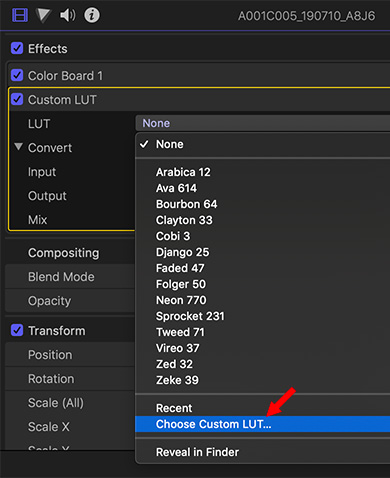Apply the Folger 50 LUT
The height and width of the screenshot is (478, 390).
[x=263, y=284]
